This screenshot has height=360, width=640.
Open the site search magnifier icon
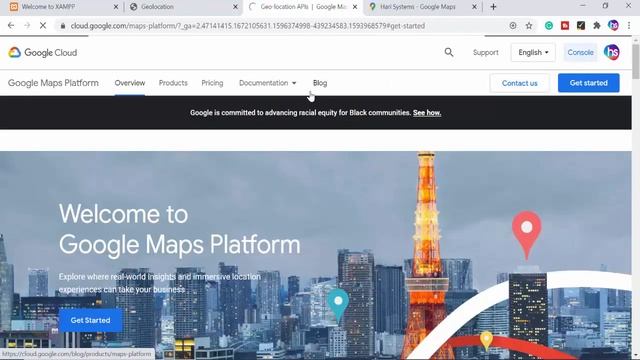pos(449,52)
